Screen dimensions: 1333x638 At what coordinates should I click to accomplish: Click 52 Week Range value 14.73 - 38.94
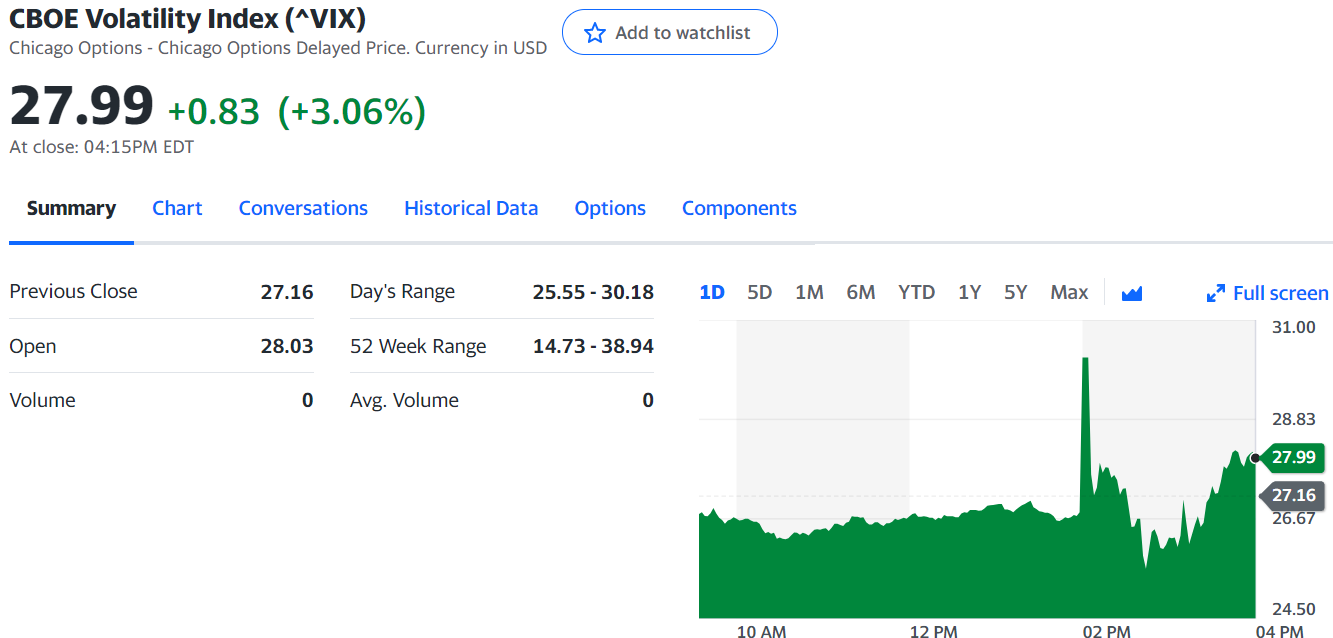[593, 346]
